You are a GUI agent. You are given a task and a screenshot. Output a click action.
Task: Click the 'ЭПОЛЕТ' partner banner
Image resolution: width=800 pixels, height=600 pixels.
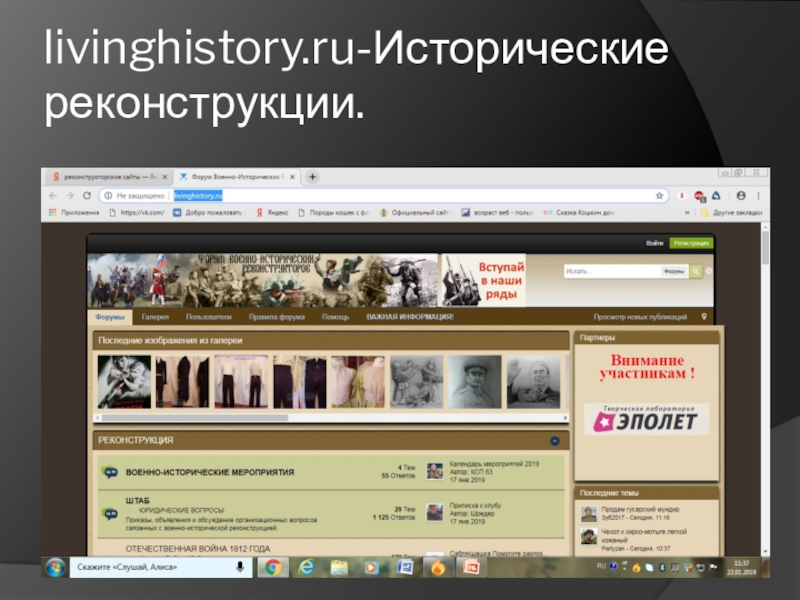click(647, 419)
